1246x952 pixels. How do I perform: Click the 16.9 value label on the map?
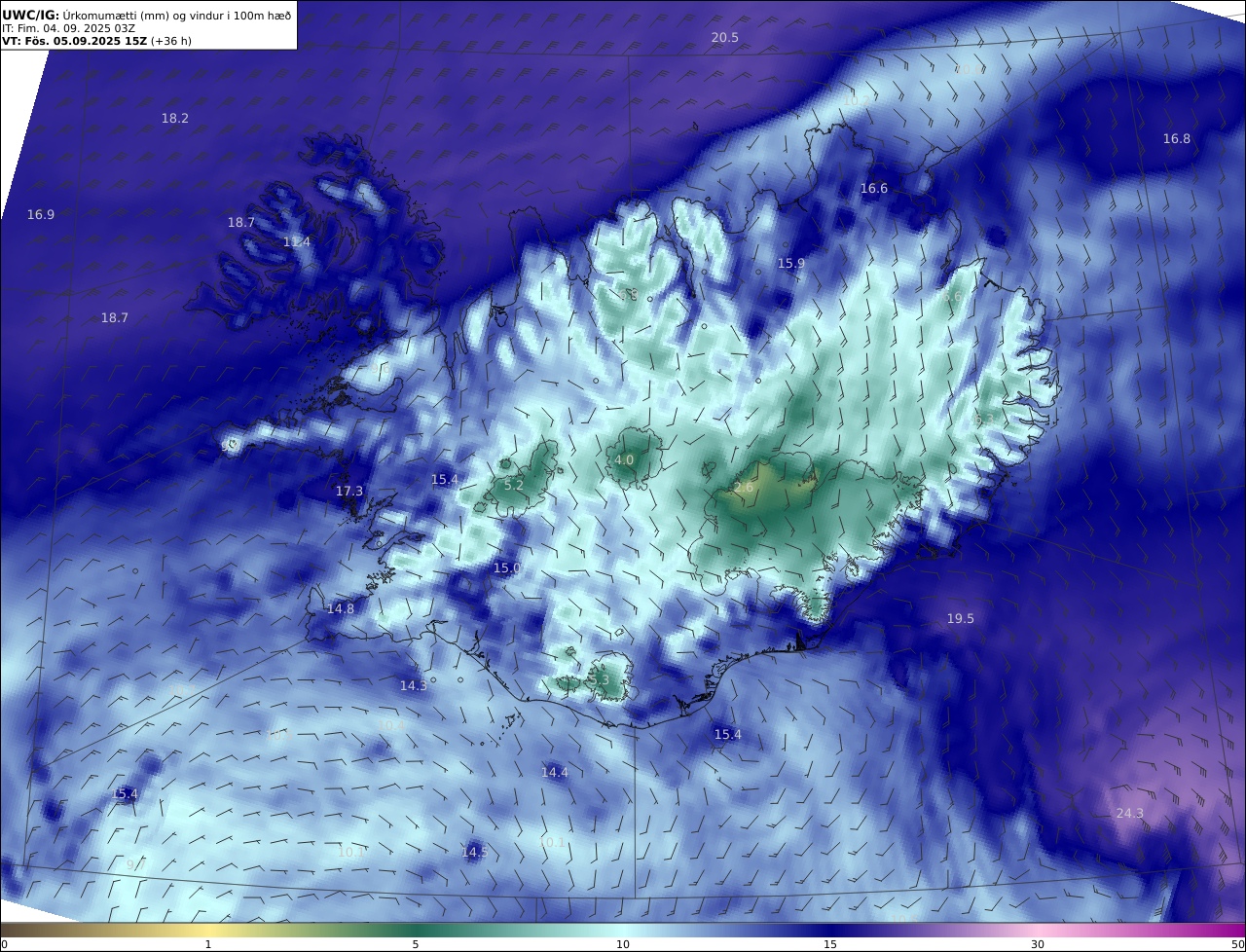pyautogui.click(x=41, y=214)
